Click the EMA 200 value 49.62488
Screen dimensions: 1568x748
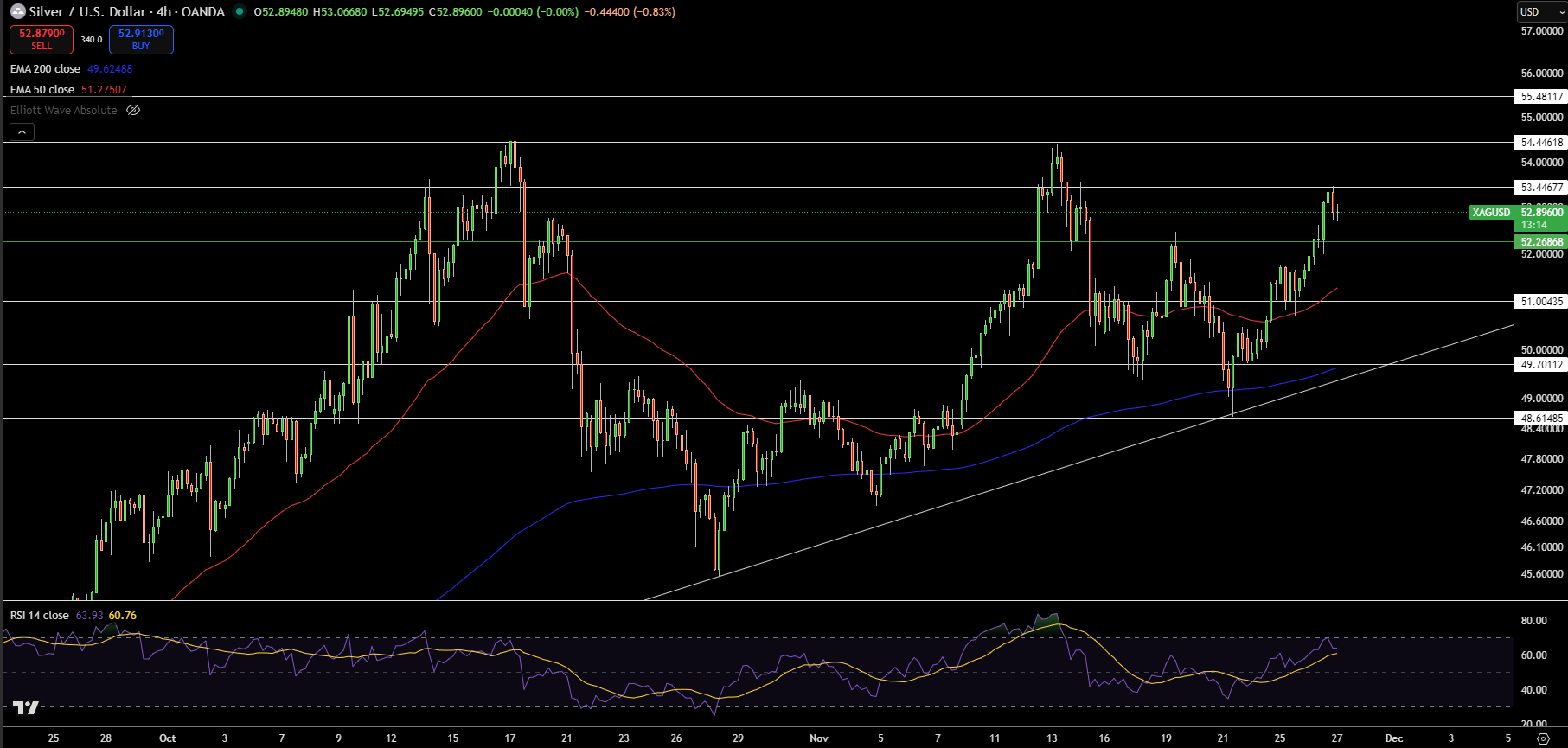pyautogui.click(x=110, y=69)
